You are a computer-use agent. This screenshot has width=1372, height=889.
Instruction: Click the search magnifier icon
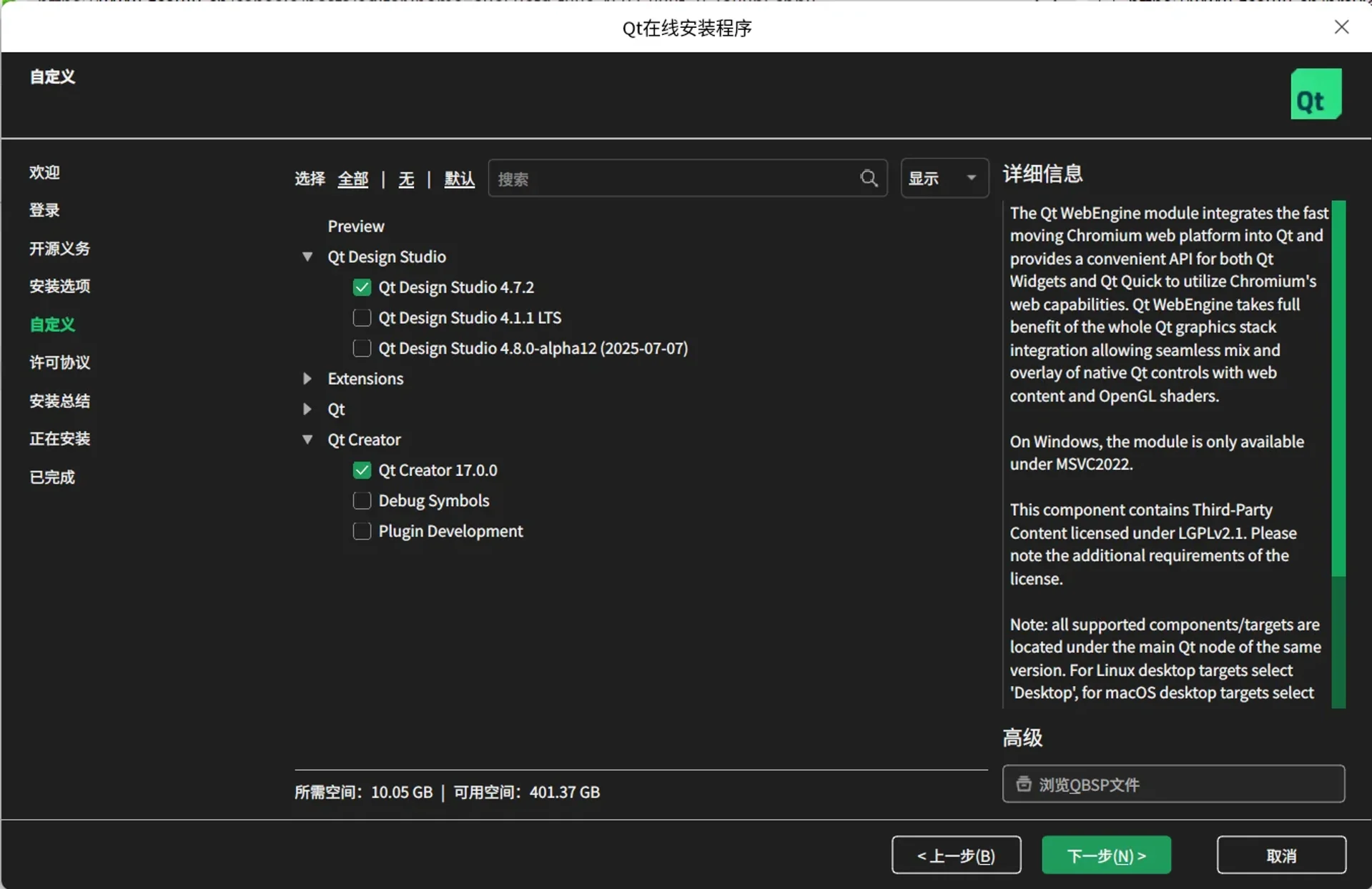pos(868,178)
